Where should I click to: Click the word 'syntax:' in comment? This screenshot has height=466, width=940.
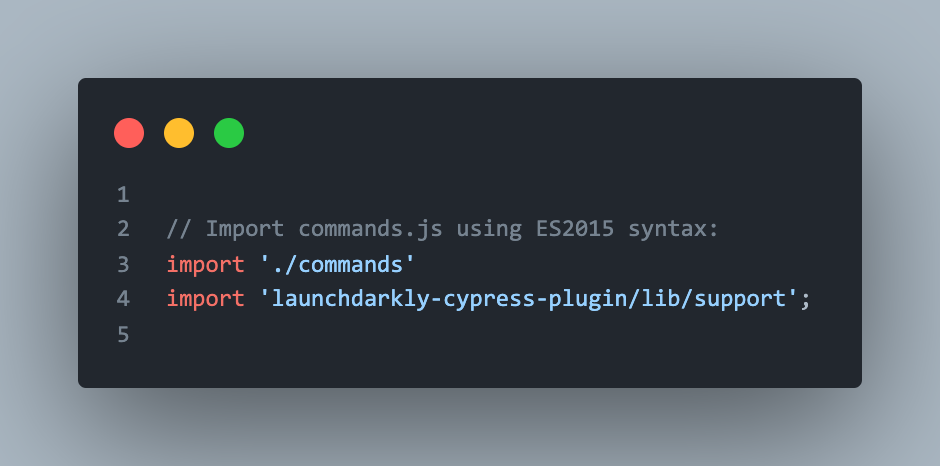tap(673, 229)
